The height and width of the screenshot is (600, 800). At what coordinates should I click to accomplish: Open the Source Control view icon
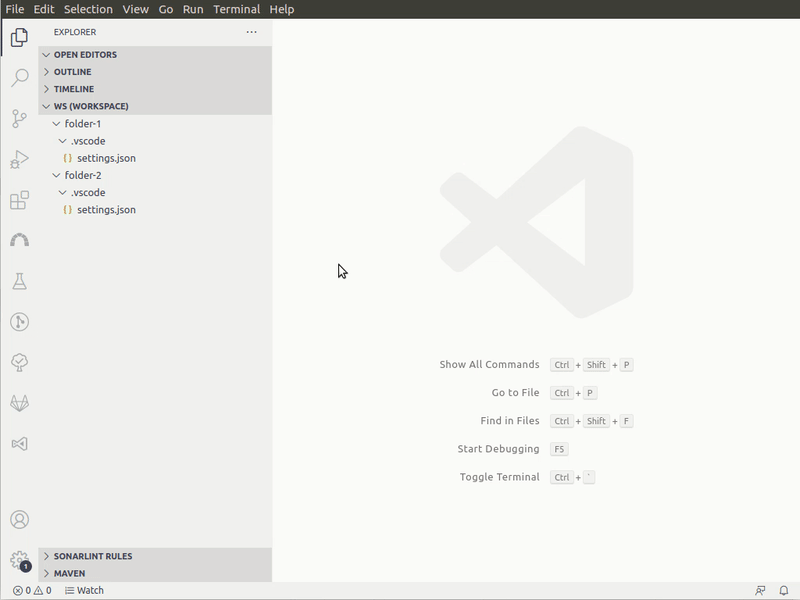[19, 118]
